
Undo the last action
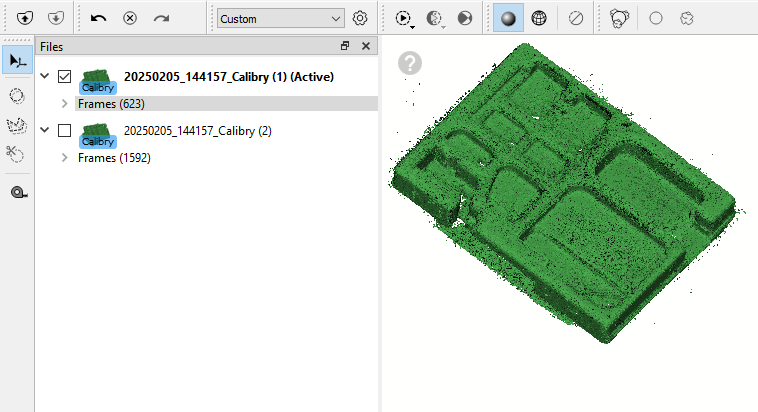[99, 18]
